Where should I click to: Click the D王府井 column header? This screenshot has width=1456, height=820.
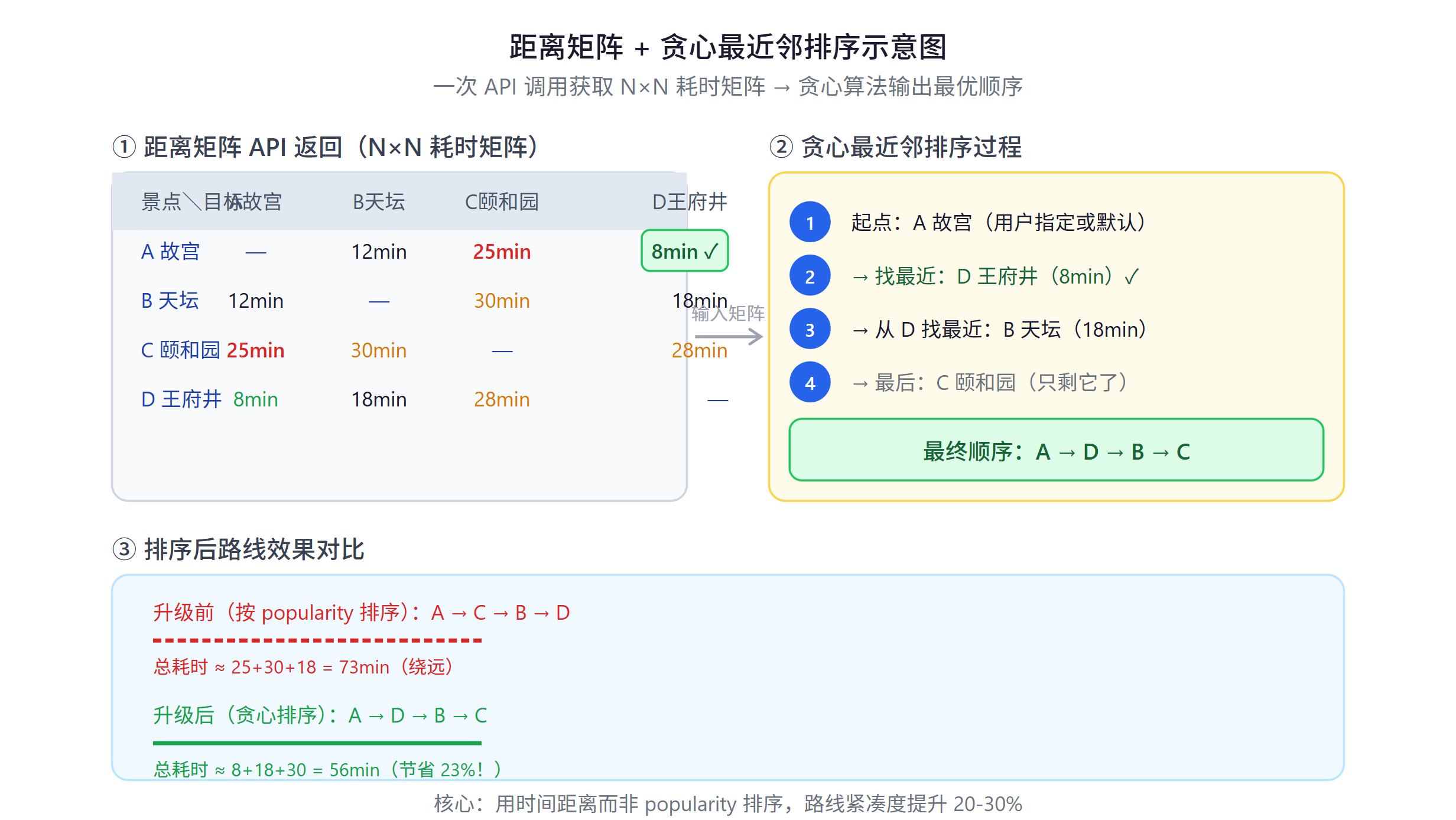[x=690, y=202]
